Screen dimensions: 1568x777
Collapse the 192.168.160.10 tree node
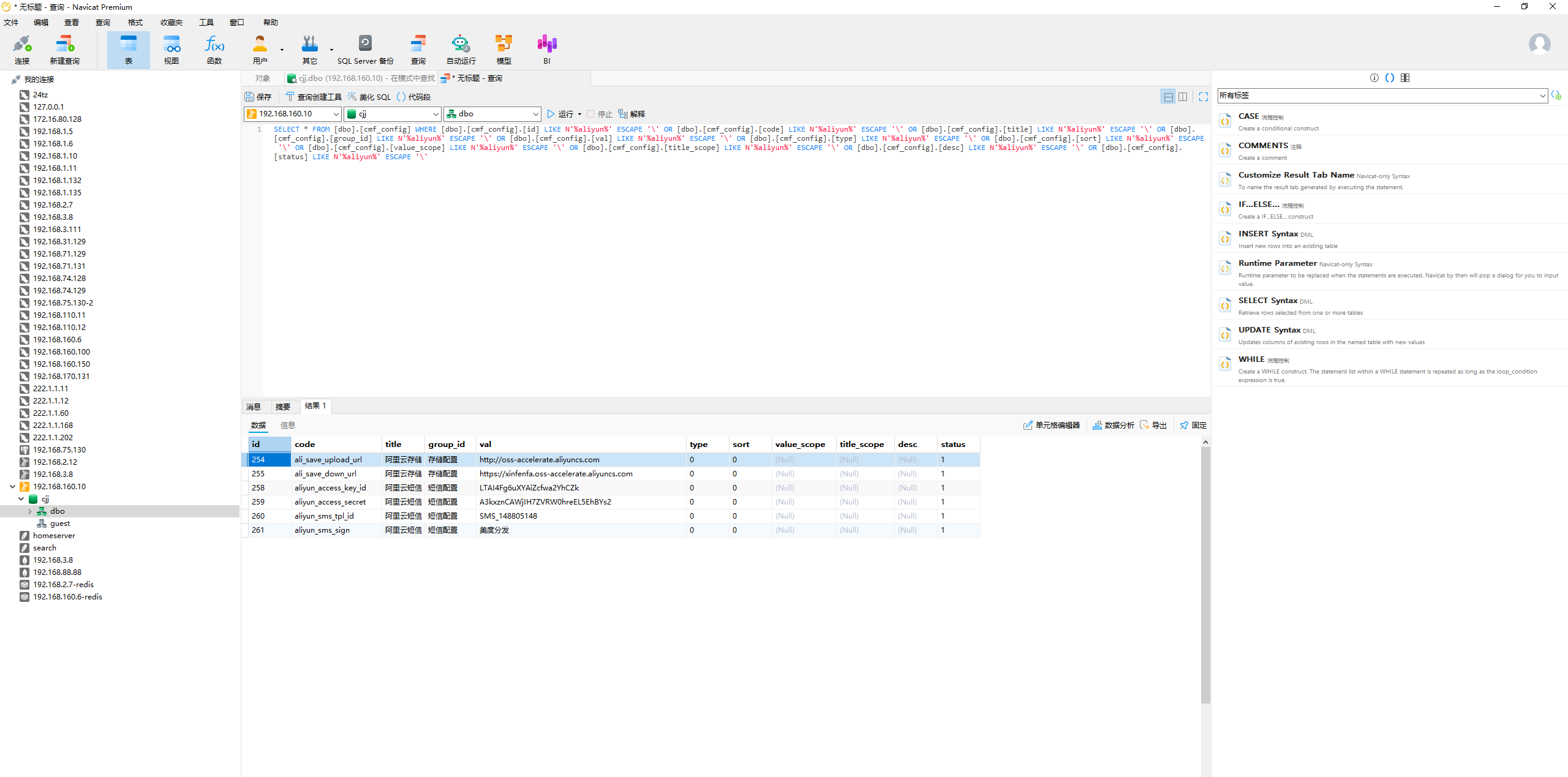(12, 487)
